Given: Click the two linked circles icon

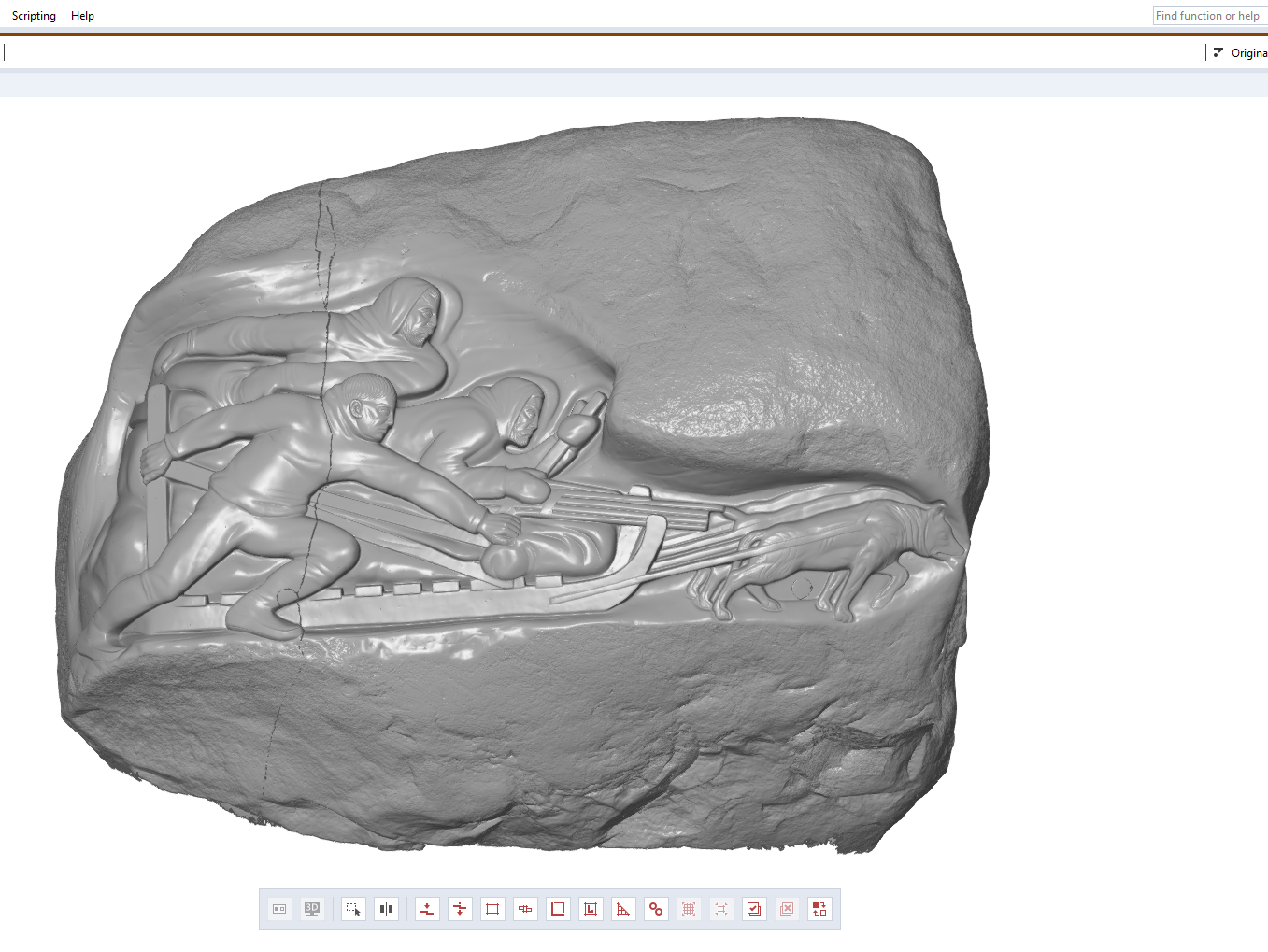Looking at the screenshot, I should click(656, 909).
